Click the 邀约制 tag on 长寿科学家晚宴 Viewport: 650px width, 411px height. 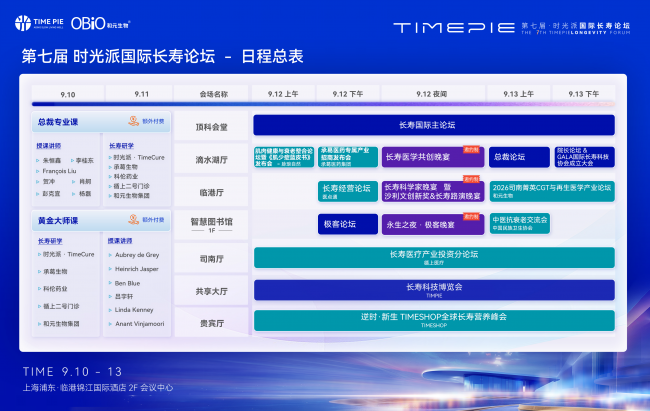471,179
